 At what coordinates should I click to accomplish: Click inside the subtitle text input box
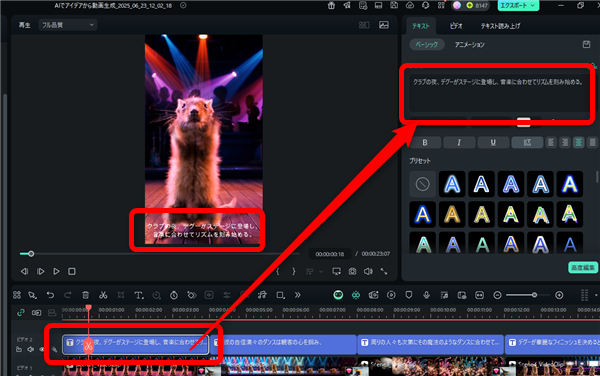499,93
